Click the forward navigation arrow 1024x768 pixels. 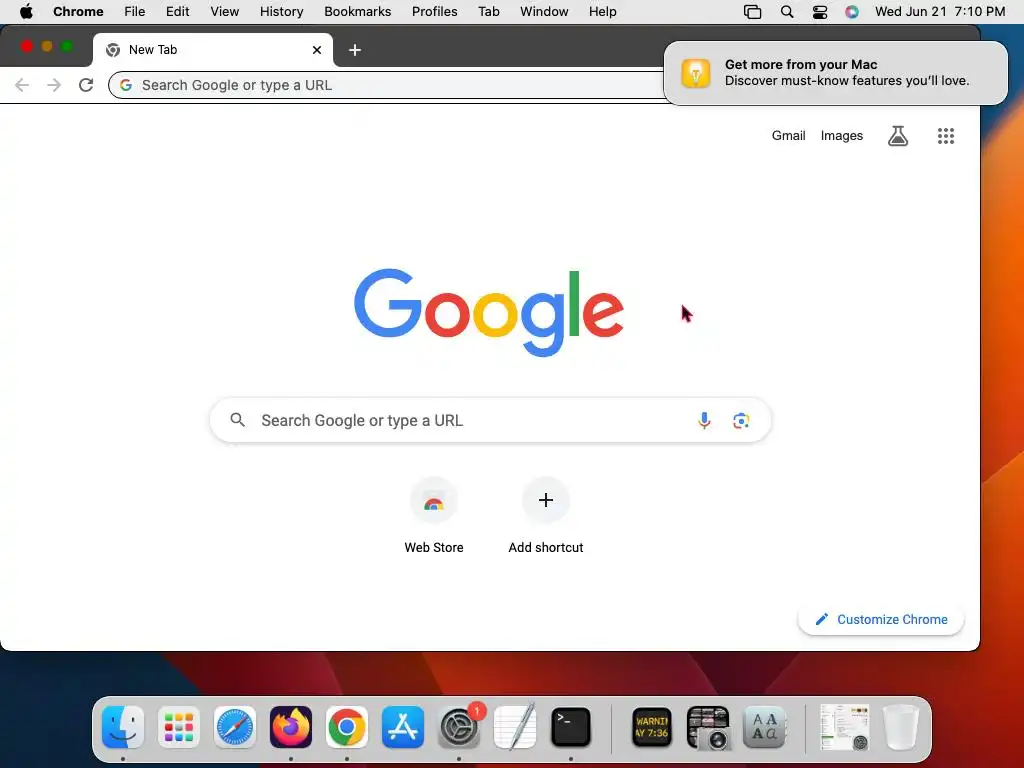click(54, 85)
